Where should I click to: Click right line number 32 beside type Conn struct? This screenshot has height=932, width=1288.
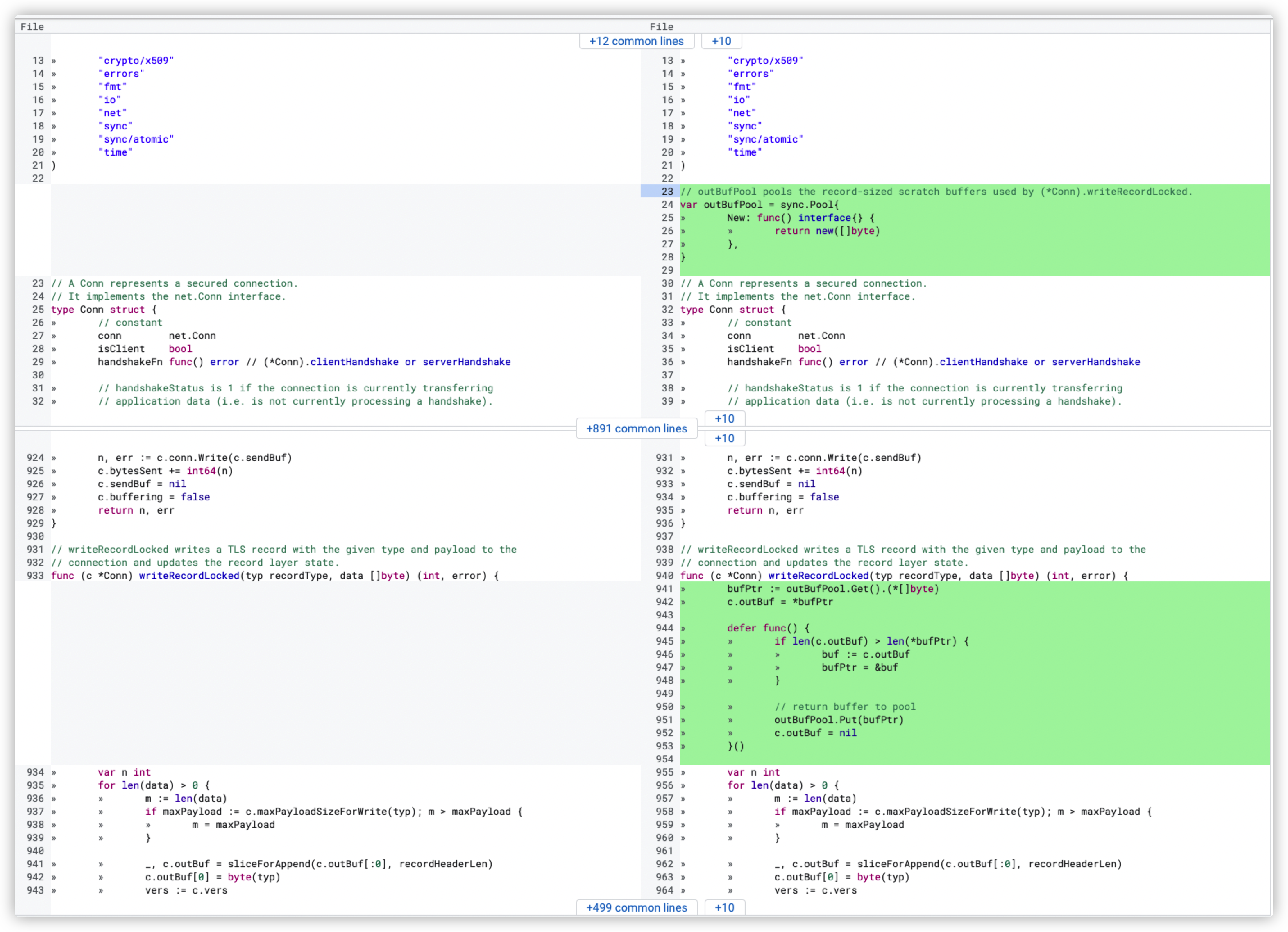(667, 309)
